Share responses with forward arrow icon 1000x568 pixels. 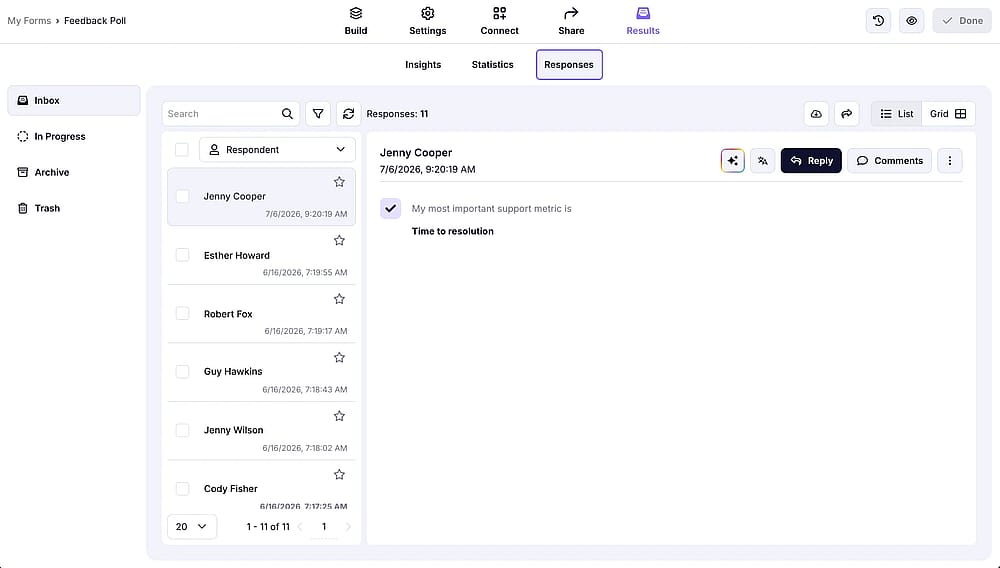pos(846,113)
